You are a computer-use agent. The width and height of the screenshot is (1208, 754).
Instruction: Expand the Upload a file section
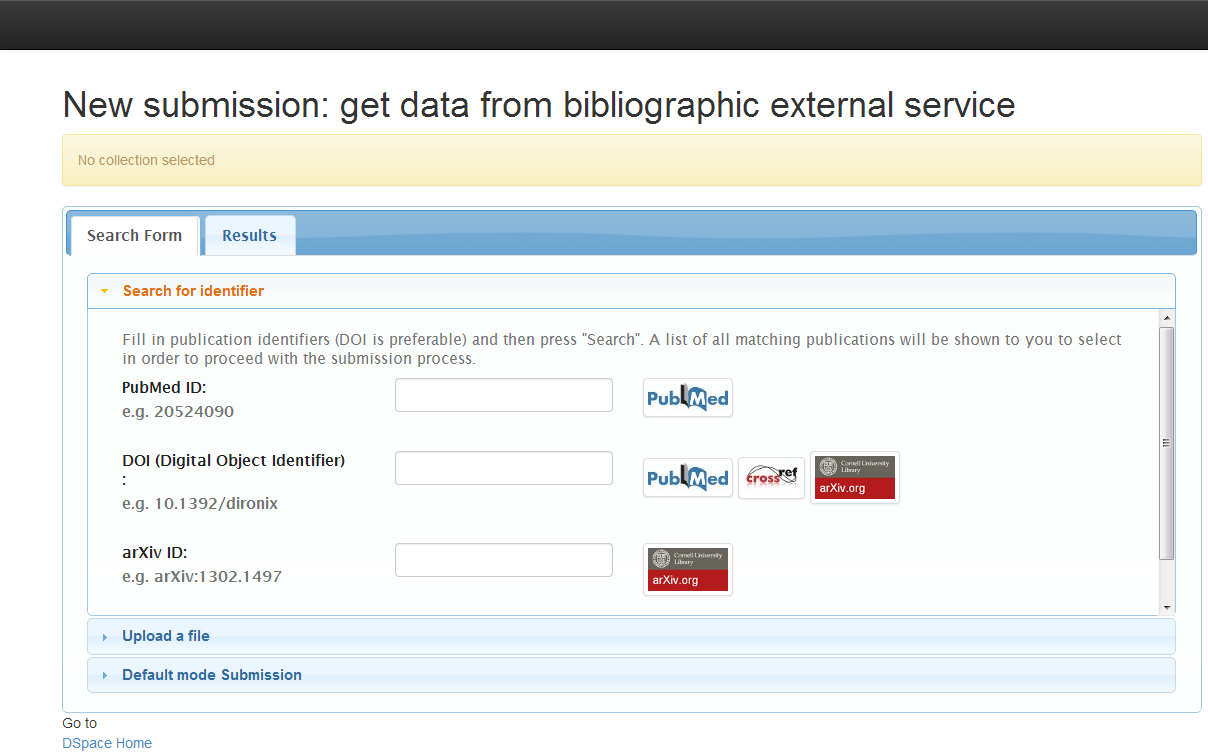click(x=166, y=636)
